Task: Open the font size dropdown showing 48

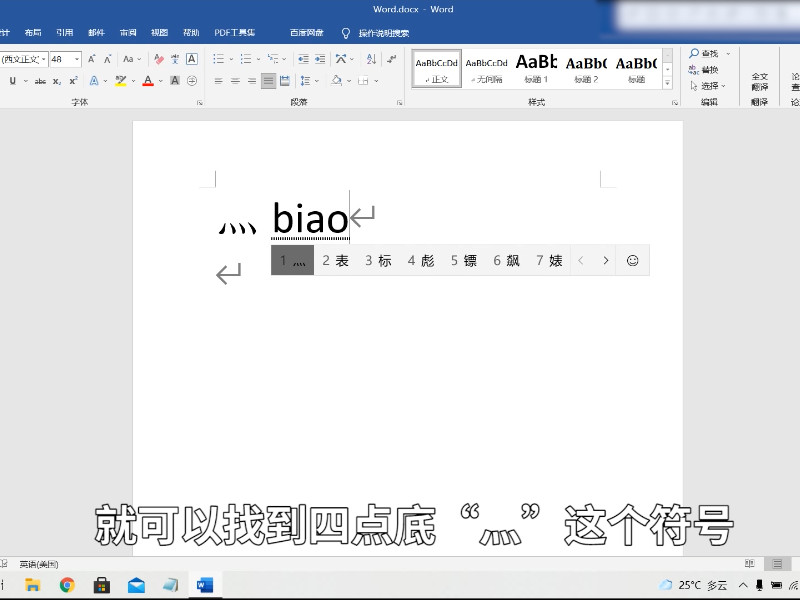Action: 77,59
